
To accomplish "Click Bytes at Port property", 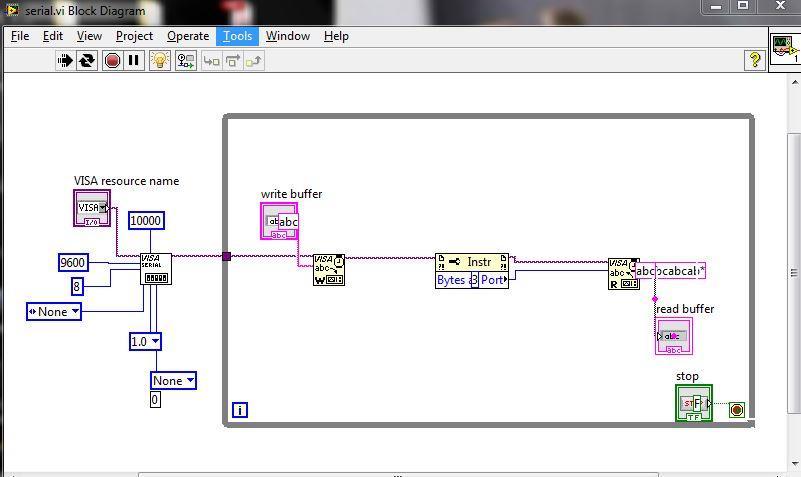I will 472,280.
